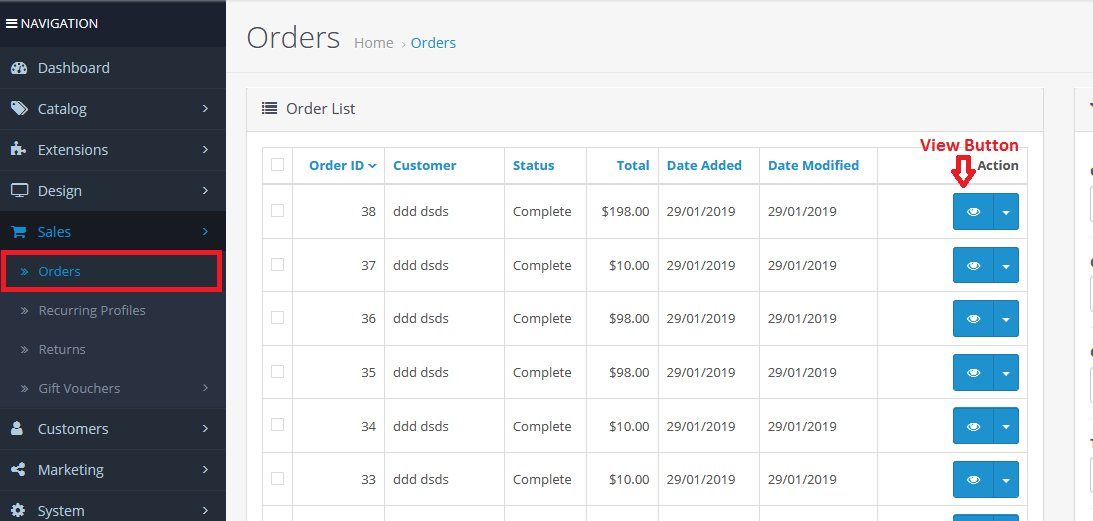Sort table by Total column
The image size is (1093, 521).
point(633,165)
